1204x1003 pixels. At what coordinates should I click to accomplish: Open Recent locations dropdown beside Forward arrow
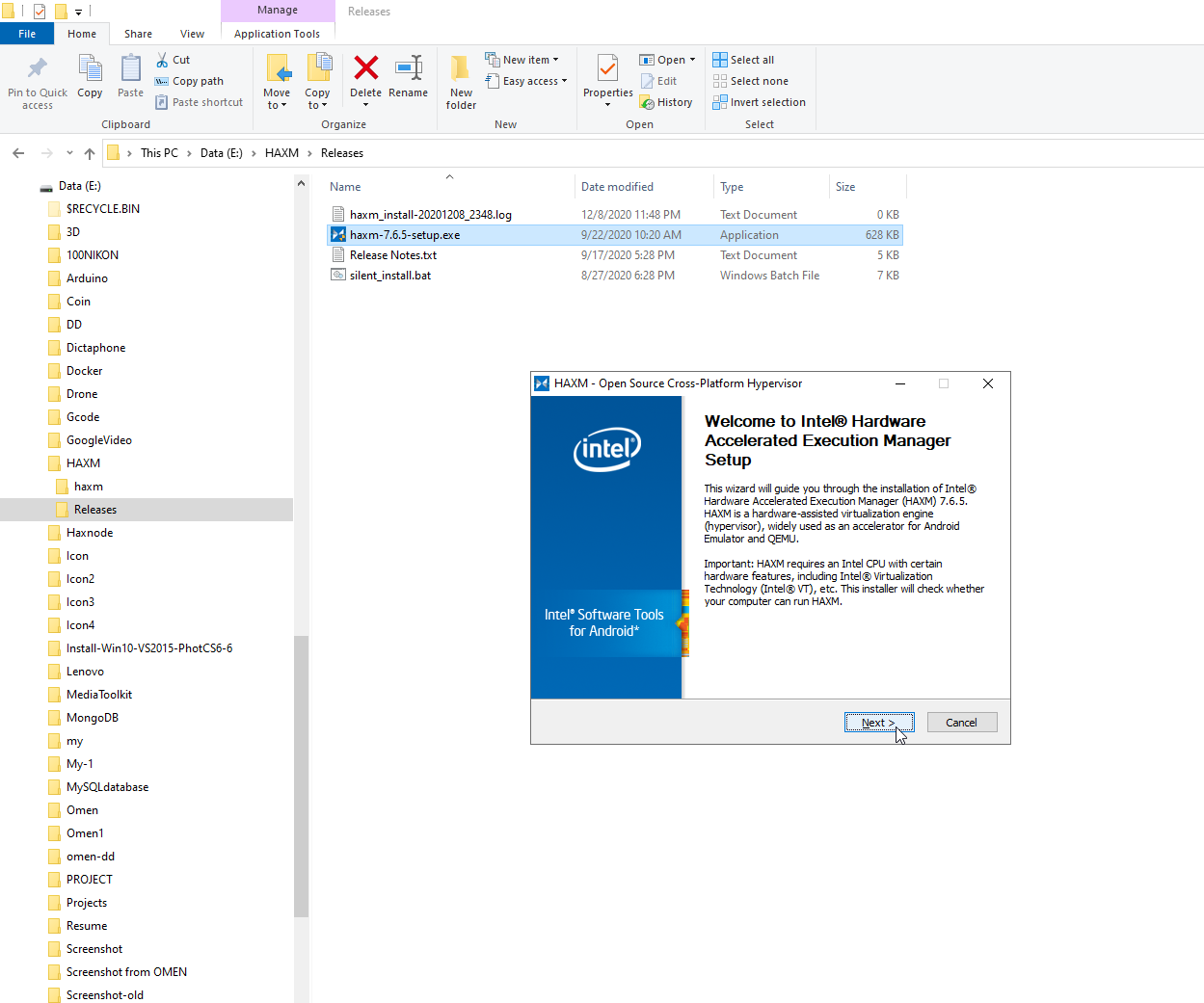click(x=69, y=153)
